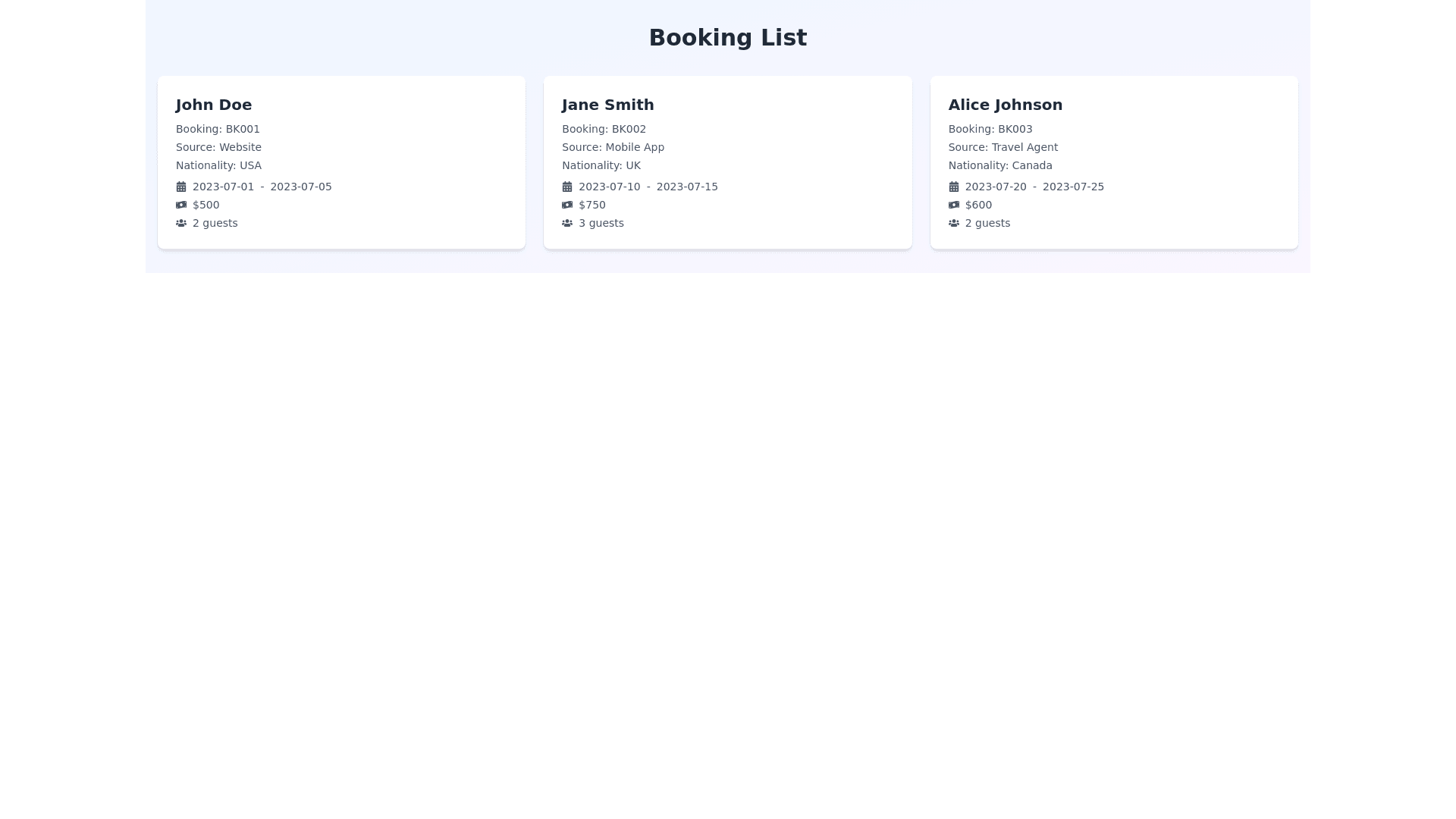Click the Nationality: USA text
Viewport: 1456px width, 819px height.
coord(218,165)
